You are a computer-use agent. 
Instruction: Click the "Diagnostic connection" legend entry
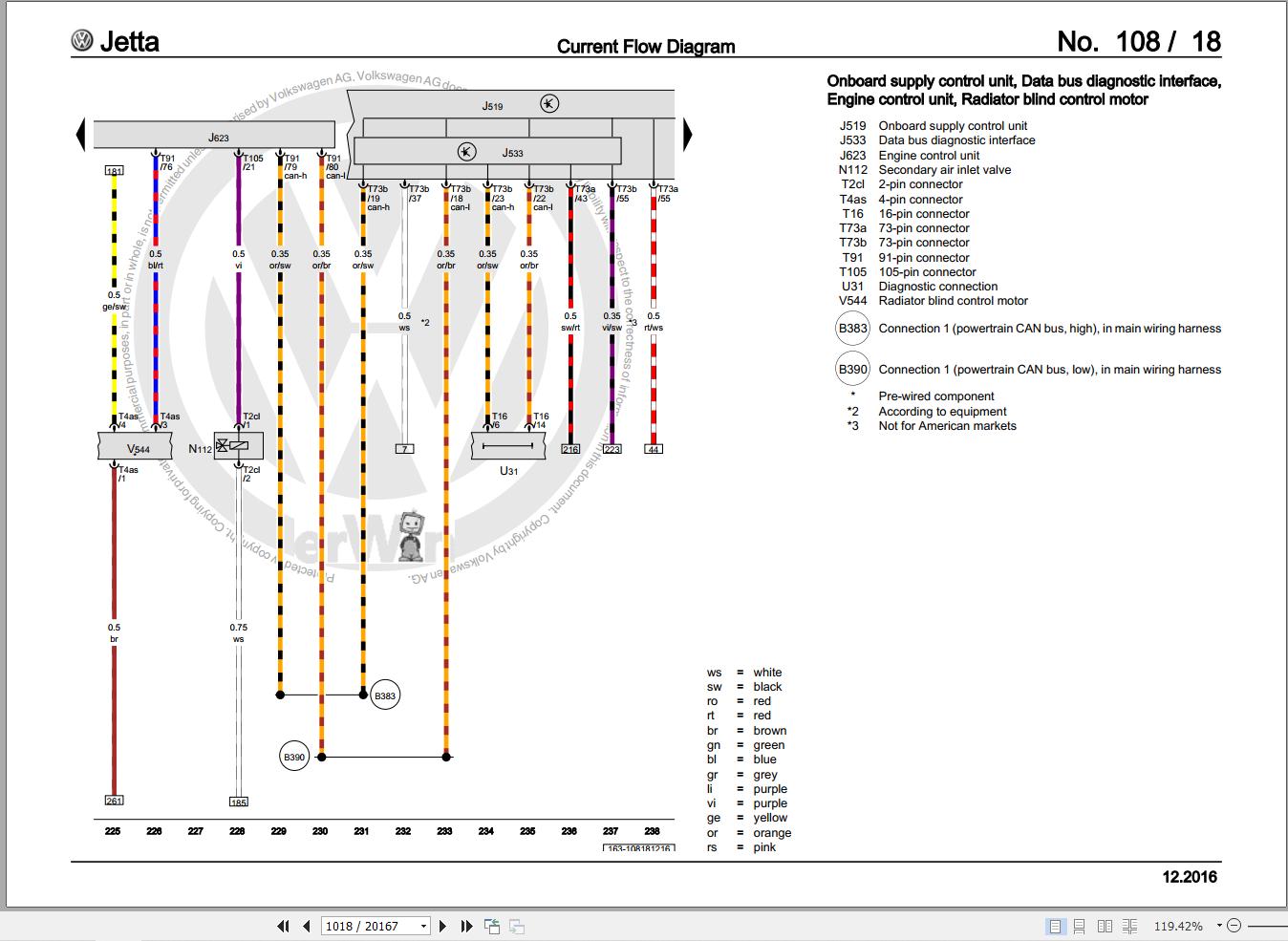coord(938,287)
